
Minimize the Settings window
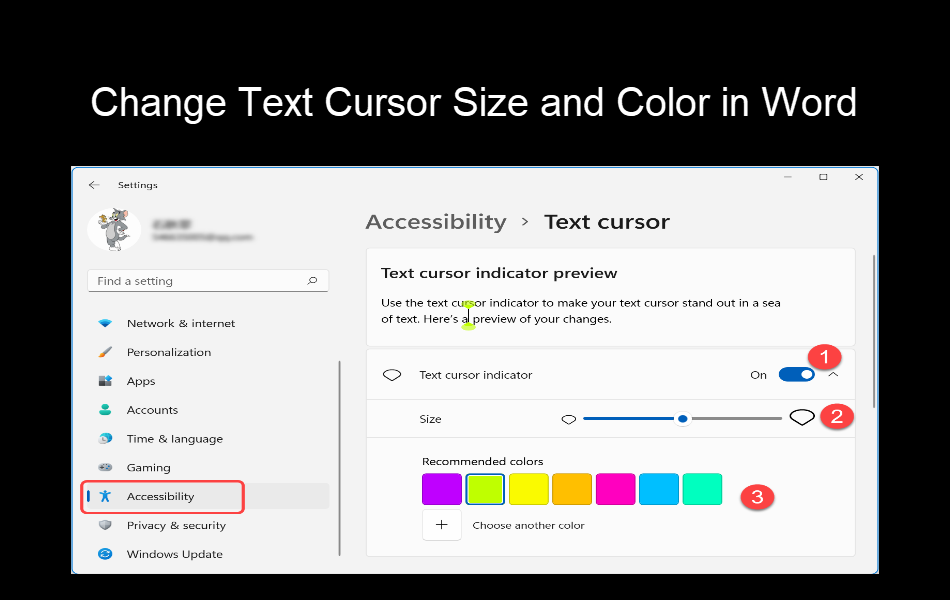788,177
